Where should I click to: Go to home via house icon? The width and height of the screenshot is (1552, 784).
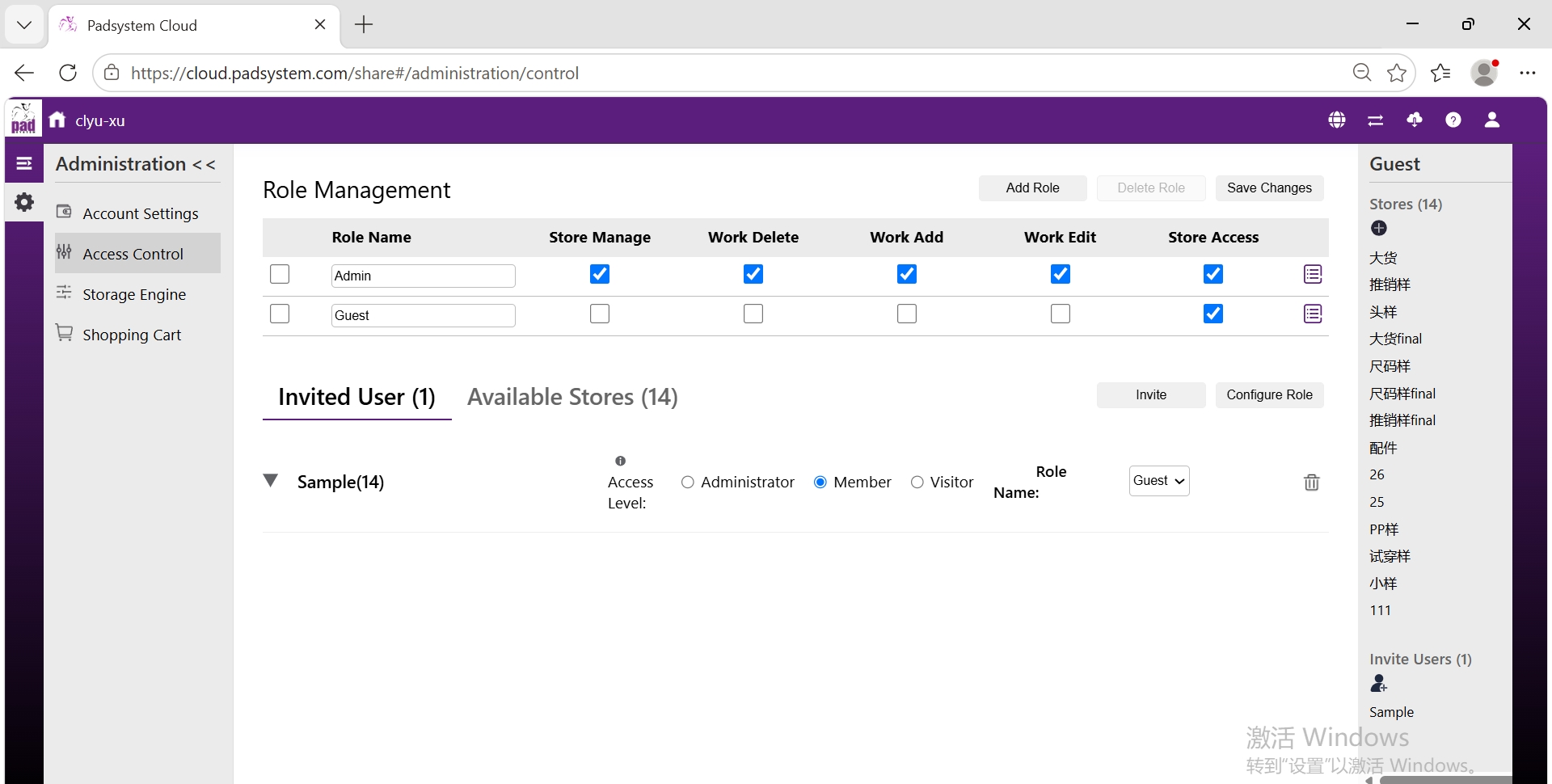57,120
